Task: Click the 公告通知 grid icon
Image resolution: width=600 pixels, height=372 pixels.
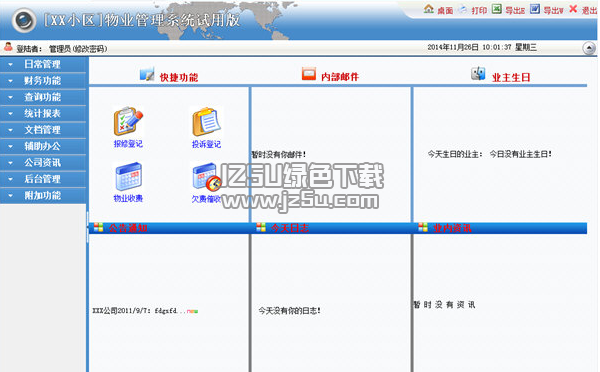Action: pyautogui.click(x=98, y=227)
